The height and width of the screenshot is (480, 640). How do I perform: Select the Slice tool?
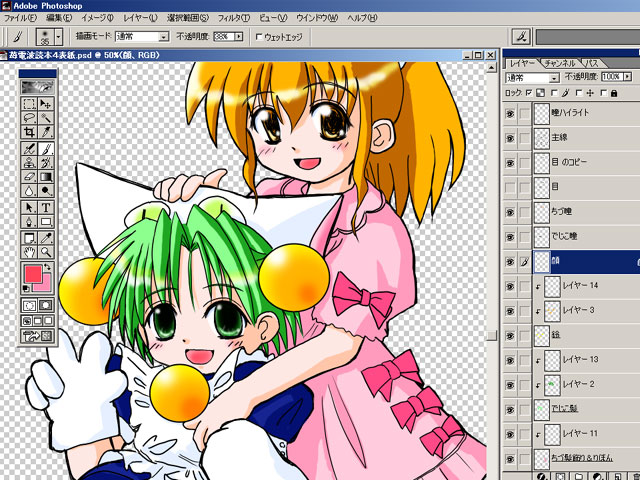coord(46,132)
